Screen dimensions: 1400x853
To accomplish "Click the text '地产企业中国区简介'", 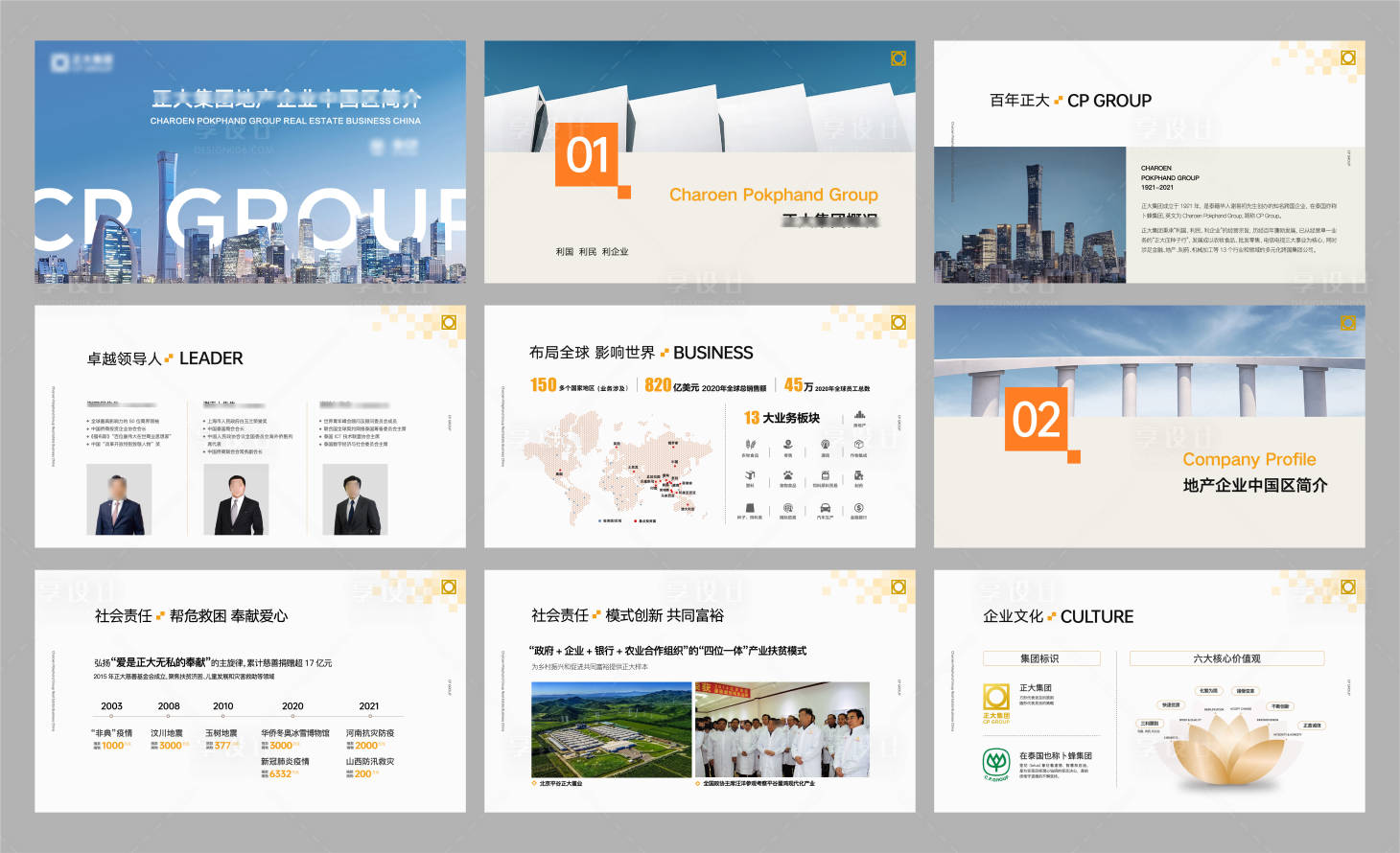I will pyautogui.click(x=1255, y=485).
